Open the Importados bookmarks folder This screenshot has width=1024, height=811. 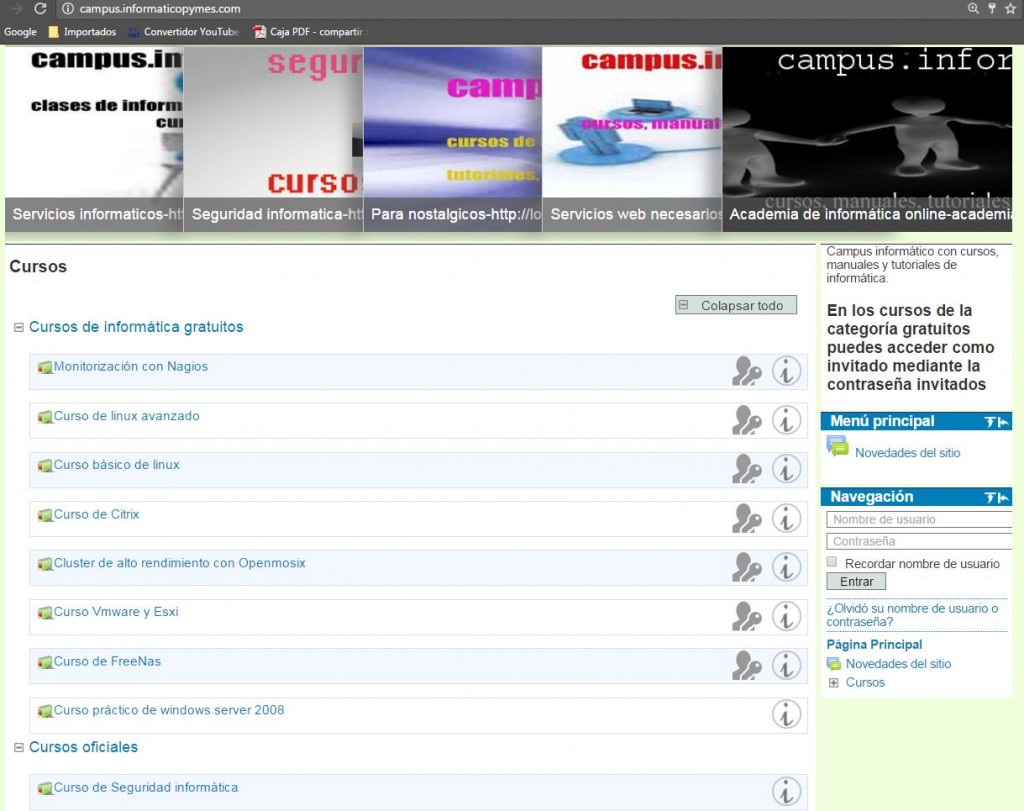coord(82,32)
